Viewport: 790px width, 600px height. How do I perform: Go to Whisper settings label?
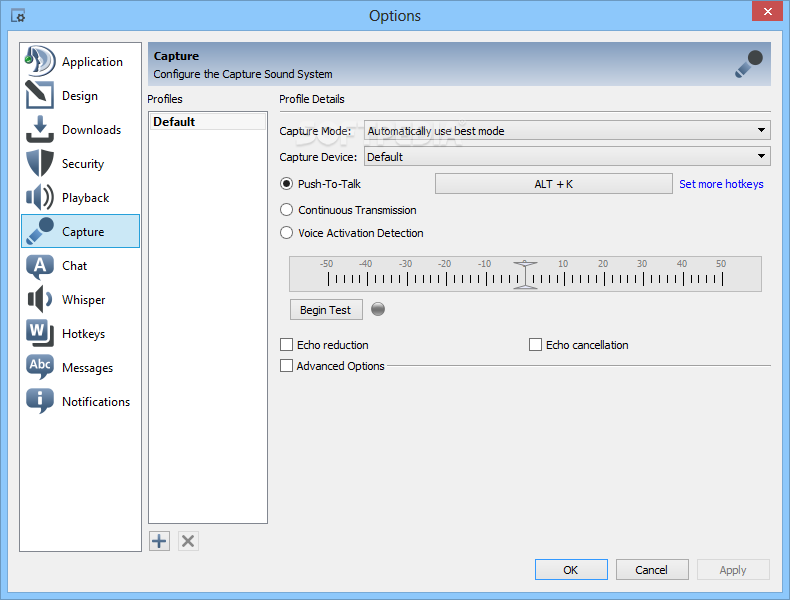coord(83,300)
